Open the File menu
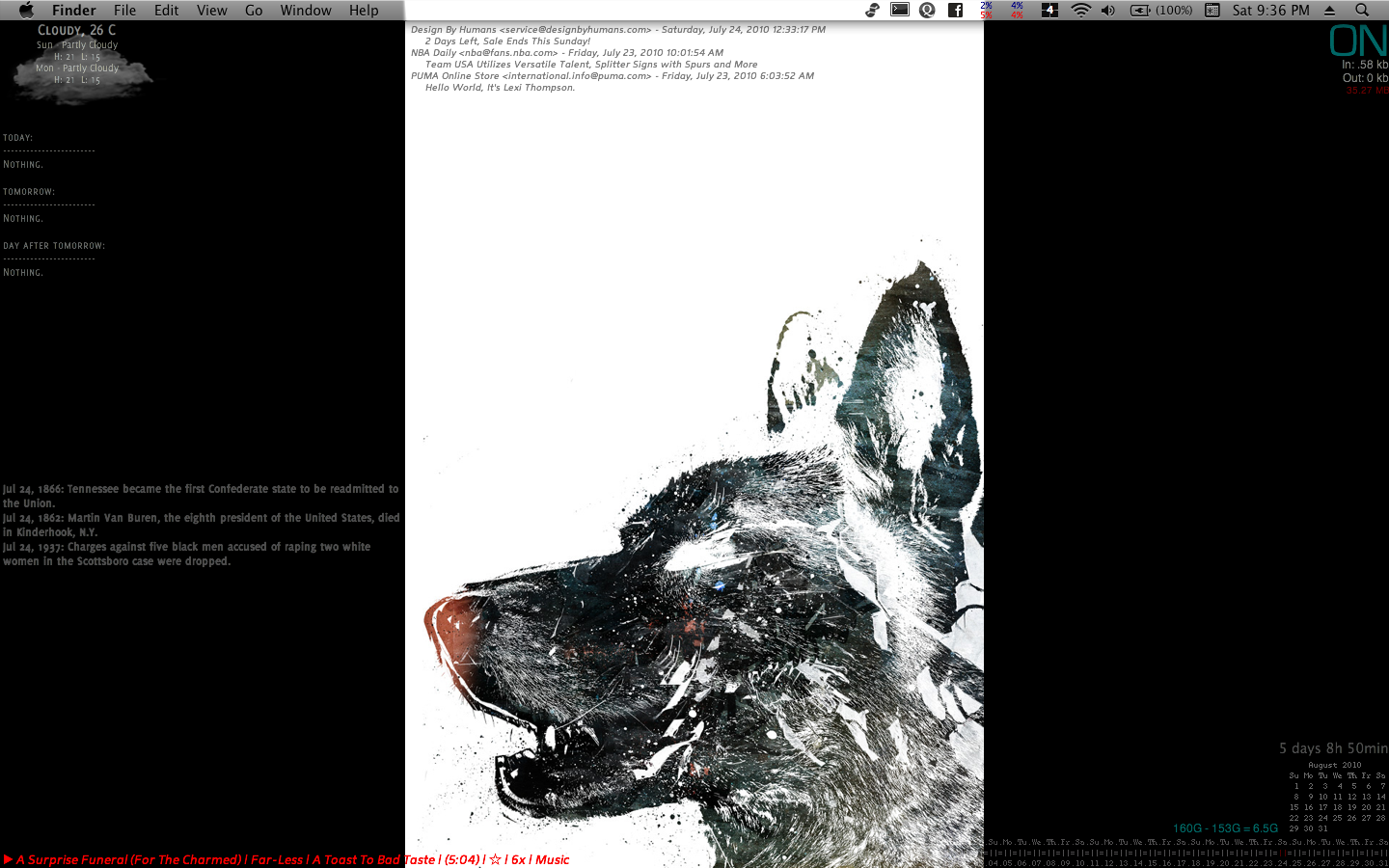This screenshot has width=1389, height=868. pos(124,10)
